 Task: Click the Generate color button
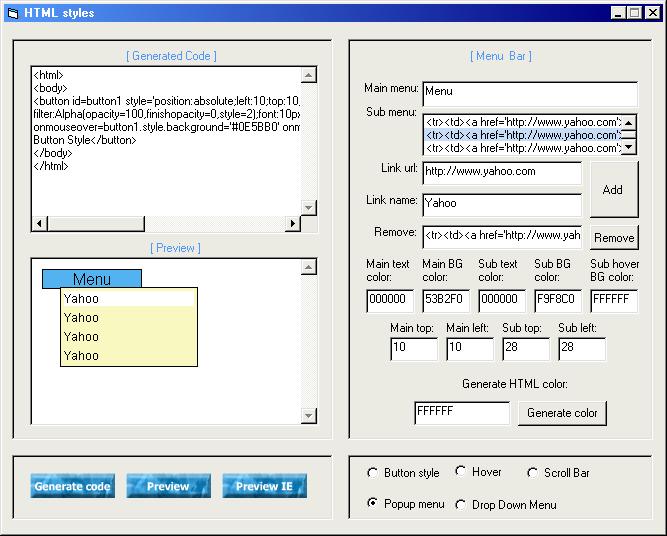(562, 413)
